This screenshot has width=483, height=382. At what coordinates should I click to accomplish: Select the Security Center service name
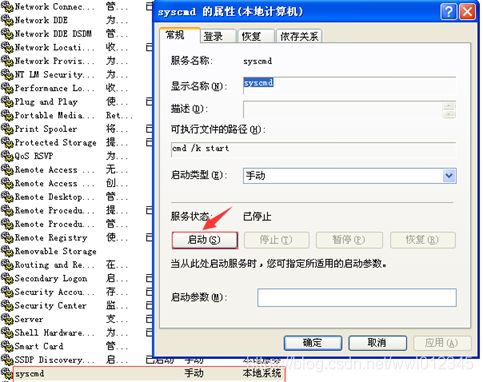50,306
